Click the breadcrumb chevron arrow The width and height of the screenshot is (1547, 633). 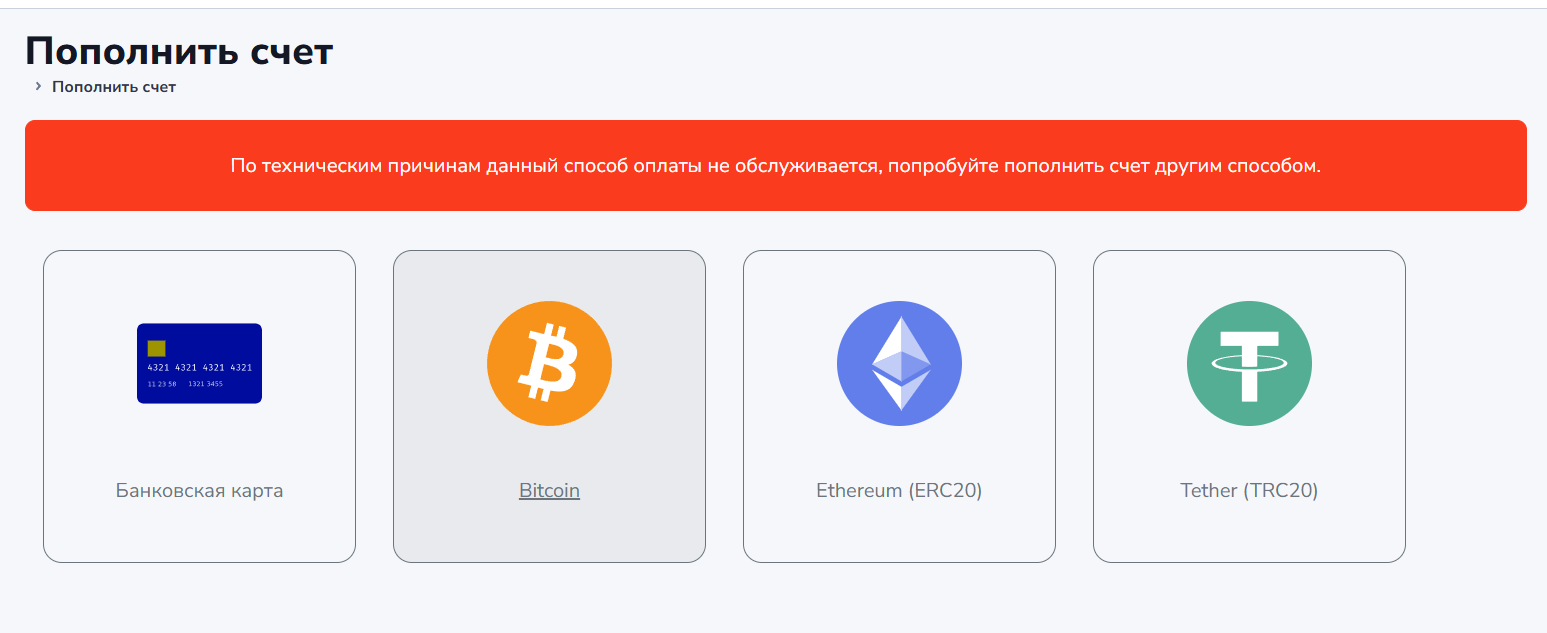(x=38, y=87)
